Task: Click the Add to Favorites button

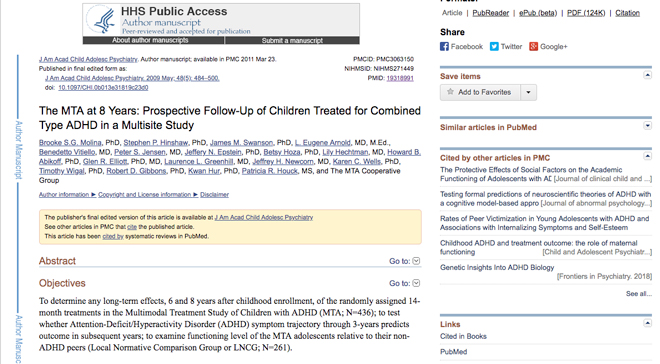Action: (x=480, y=92)
